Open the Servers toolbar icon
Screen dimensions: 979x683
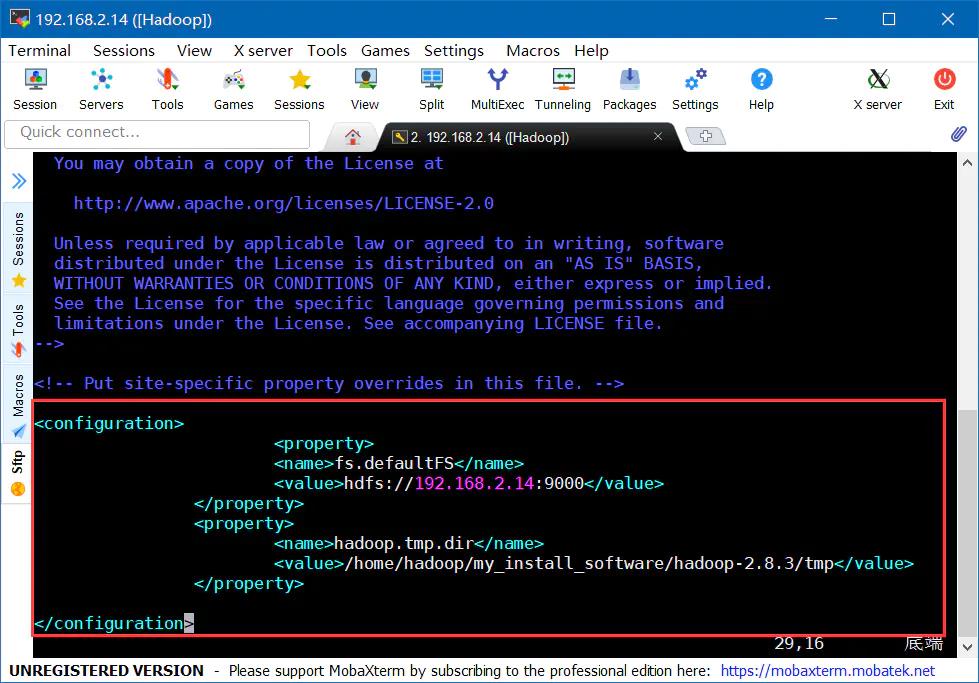pyautogui.click(x=101, y=88)
